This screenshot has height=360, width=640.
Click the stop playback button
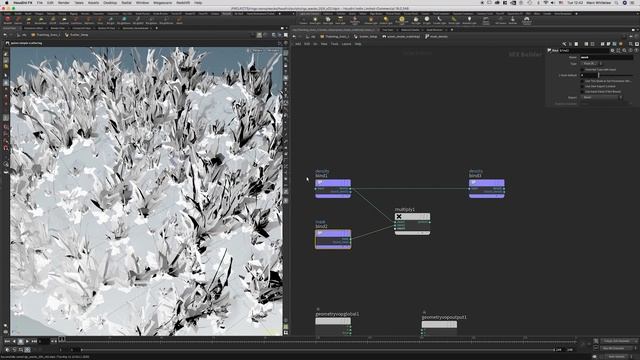[x=20, y=341]
